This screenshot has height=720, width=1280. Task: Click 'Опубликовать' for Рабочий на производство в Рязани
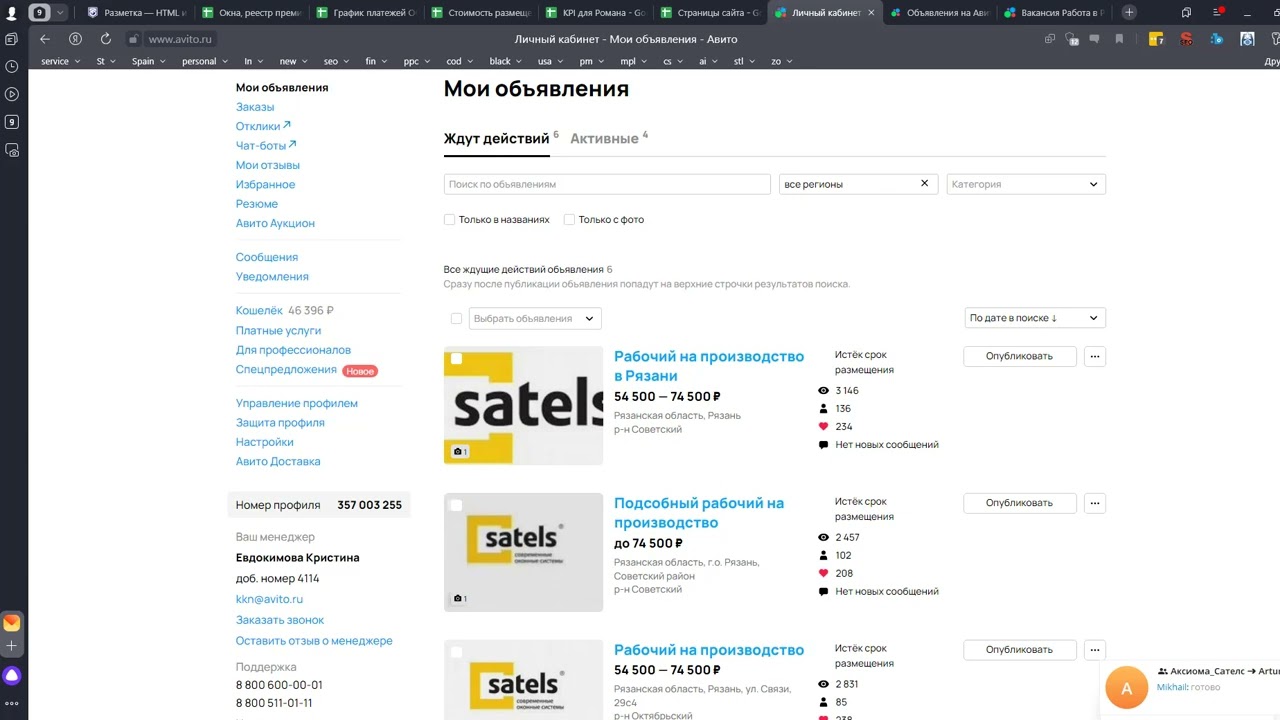[x=1019, y=356]
